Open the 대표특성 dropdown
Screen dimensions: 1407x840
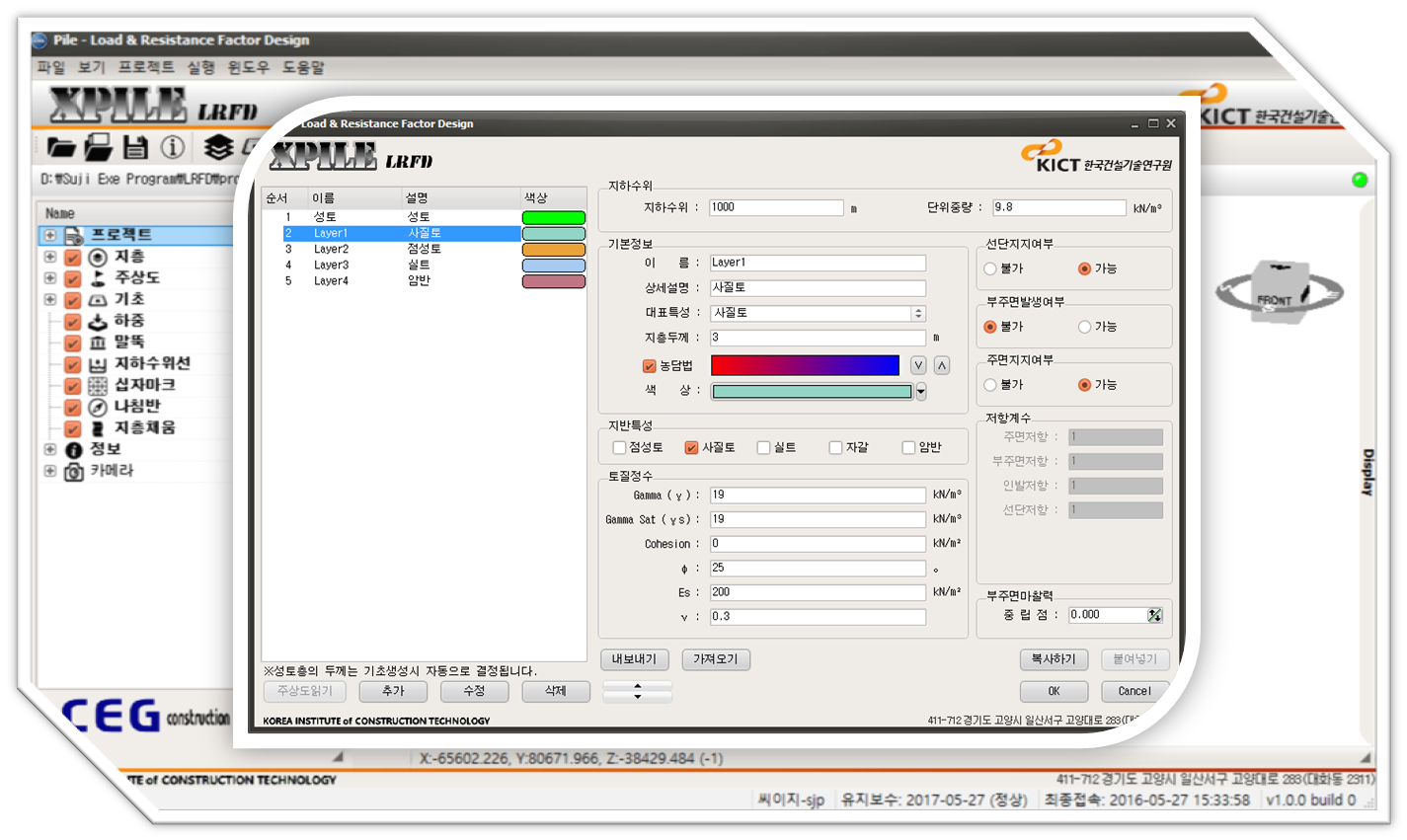pos(918,313)
